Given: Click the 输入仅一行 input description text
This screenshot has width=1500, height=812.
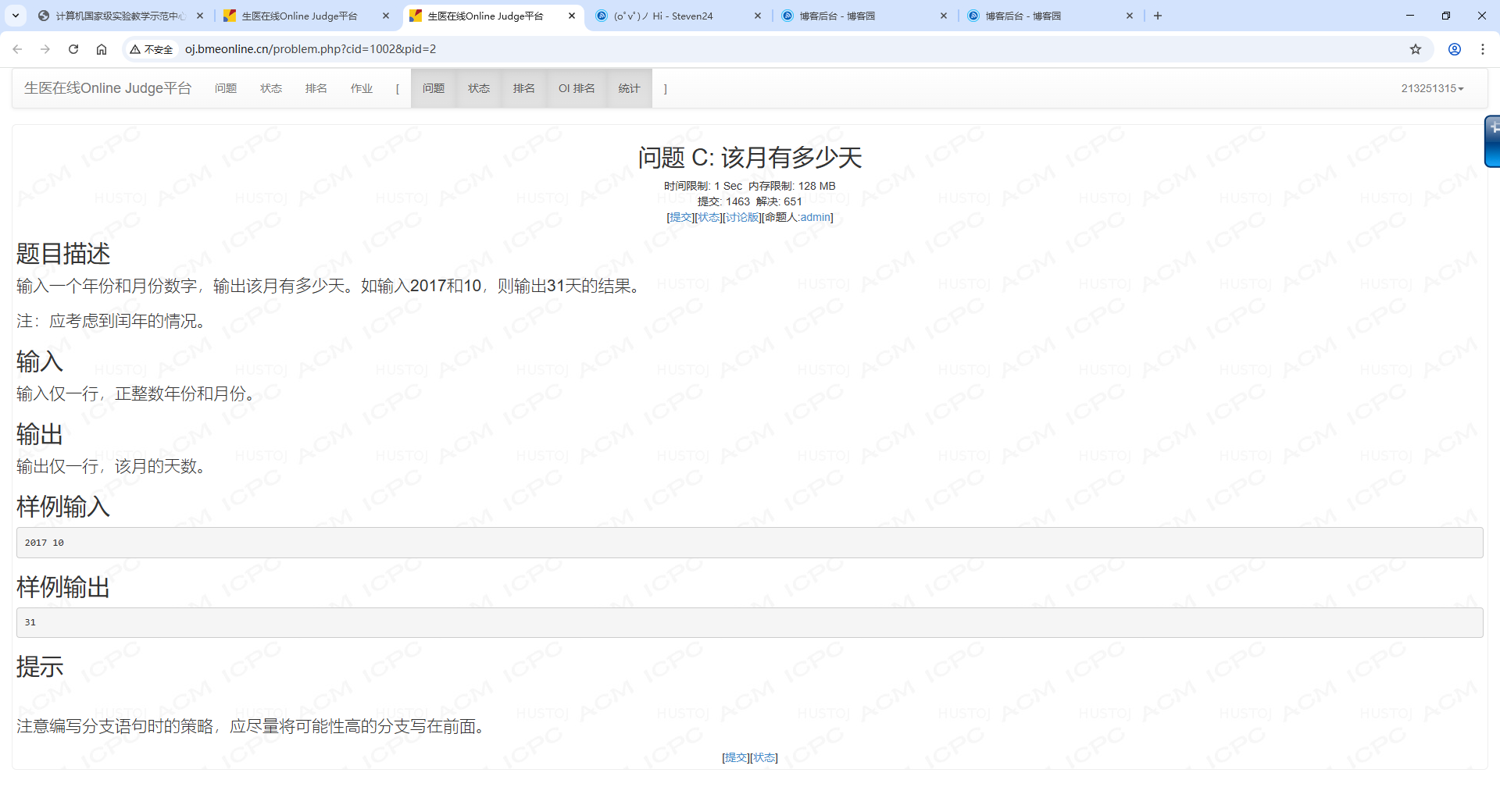Looking at the screenshot, I should 136,394.
